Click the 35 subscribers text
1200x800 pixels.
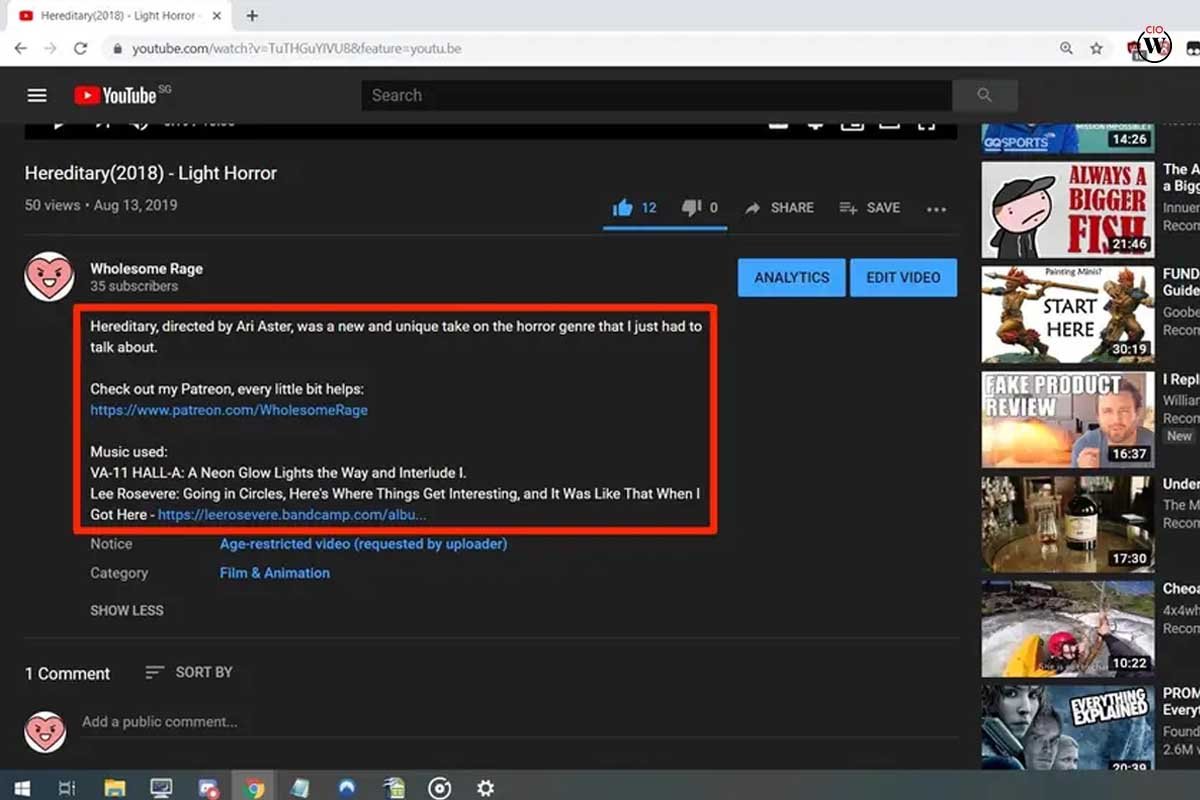click(x=134, y=286)
